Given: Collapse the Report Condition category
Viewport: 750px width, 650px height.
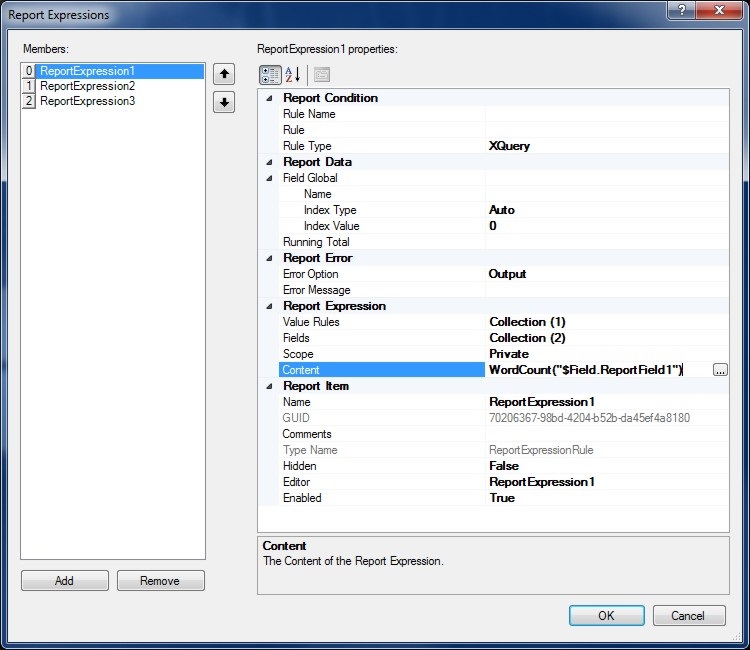Looking at the screenshot, I should coord(268,98).
